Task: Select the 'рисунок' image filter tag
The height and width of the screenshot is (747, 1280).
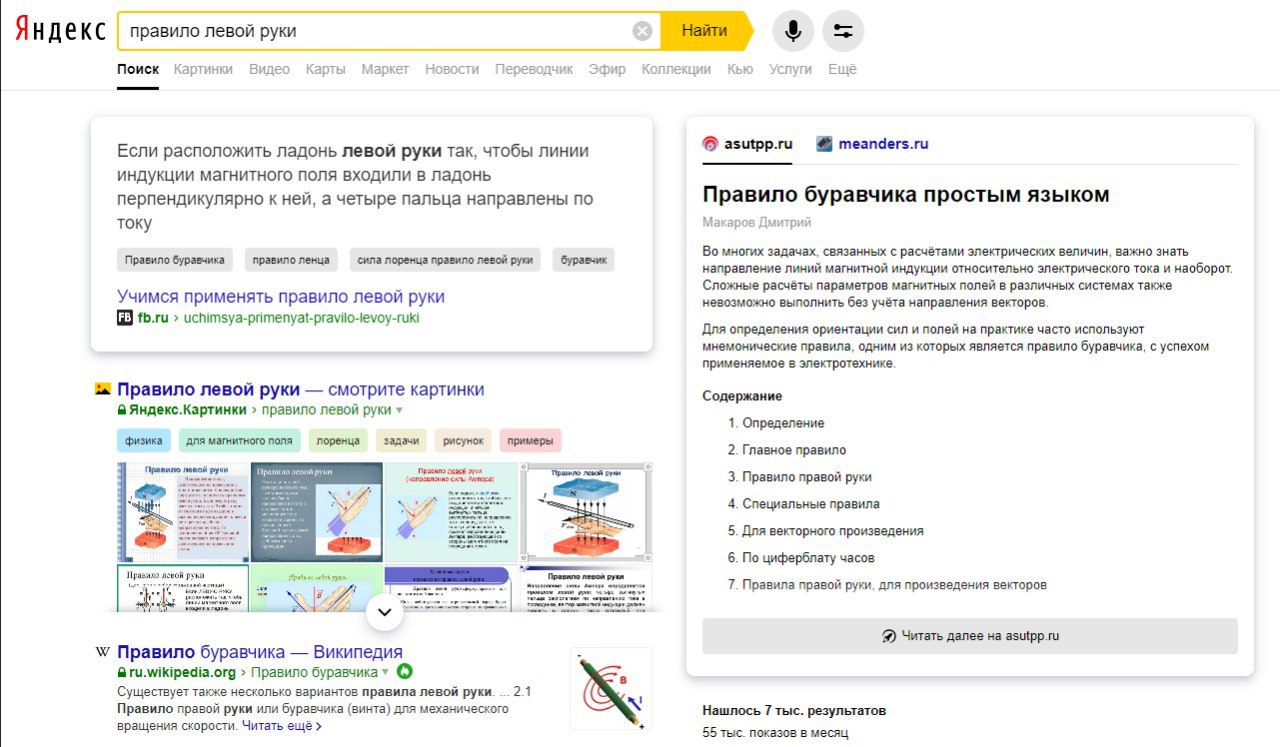Action: point(463,441)
